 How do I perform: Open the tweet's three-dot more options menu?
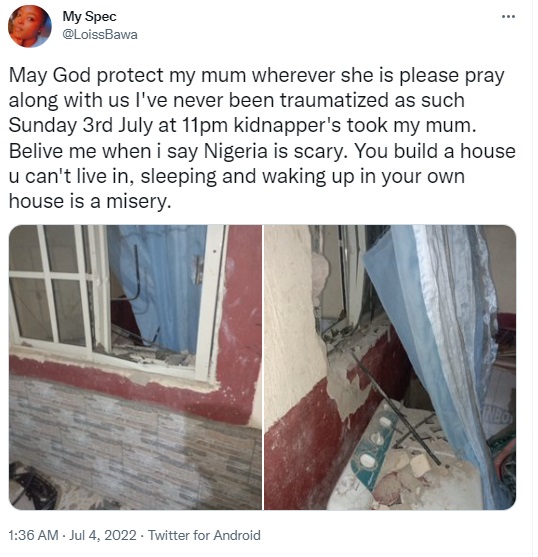coord(508,16)
